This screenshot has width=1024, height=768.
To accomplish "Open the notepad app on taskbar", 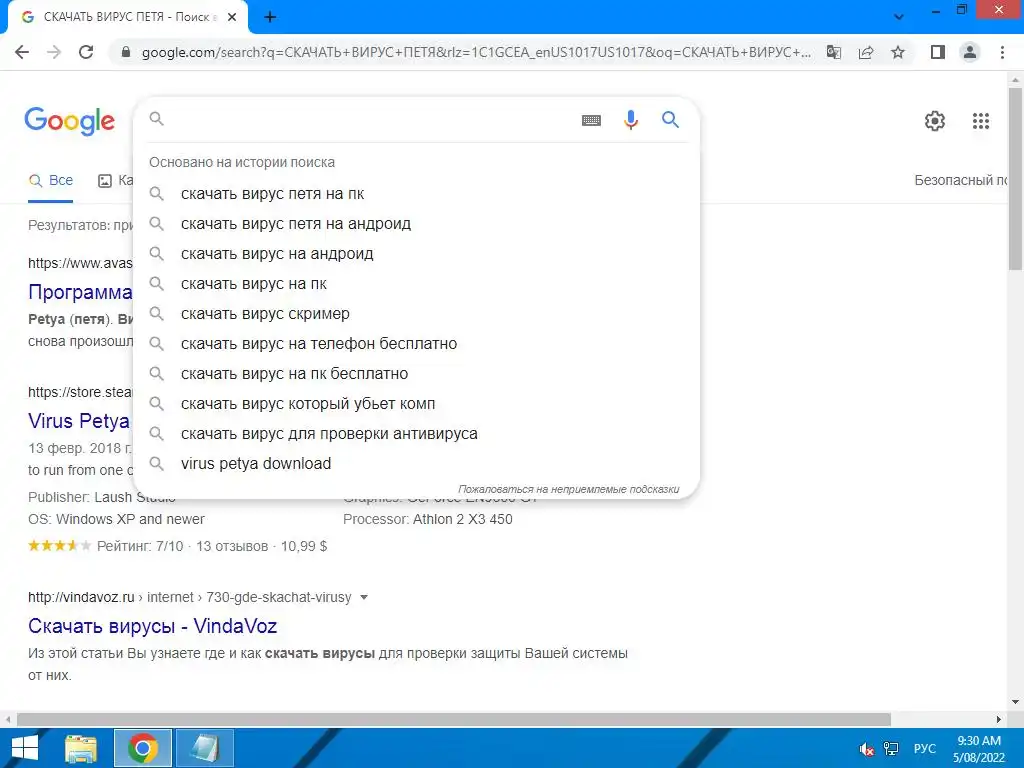I will [204, 748].
